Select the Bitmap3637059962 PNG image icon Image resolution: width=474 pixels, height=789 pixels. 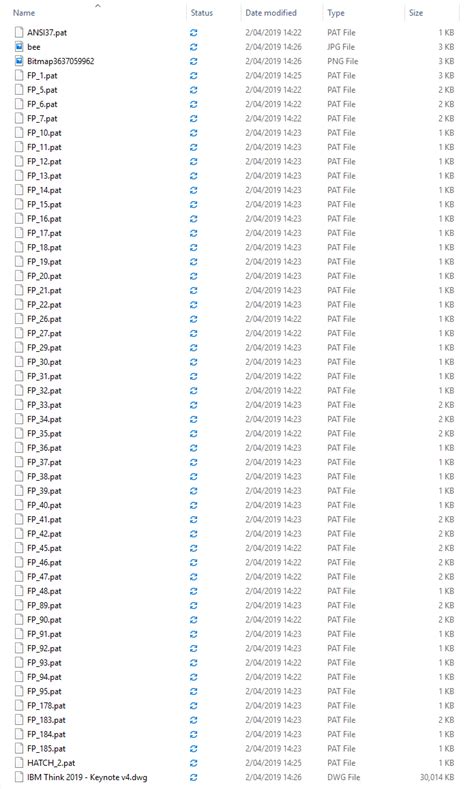[19, 61]
